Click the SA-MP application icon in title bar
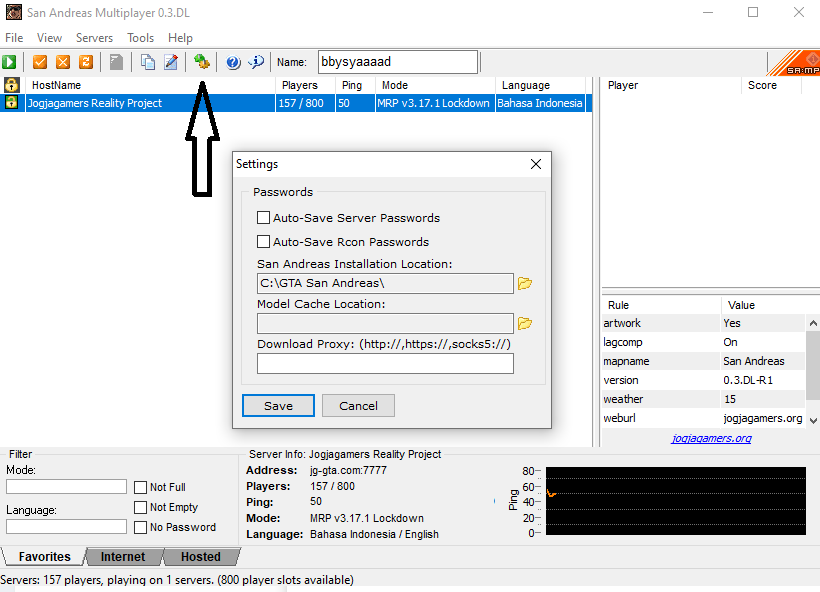Screen dimensions: 820x592 14,12
